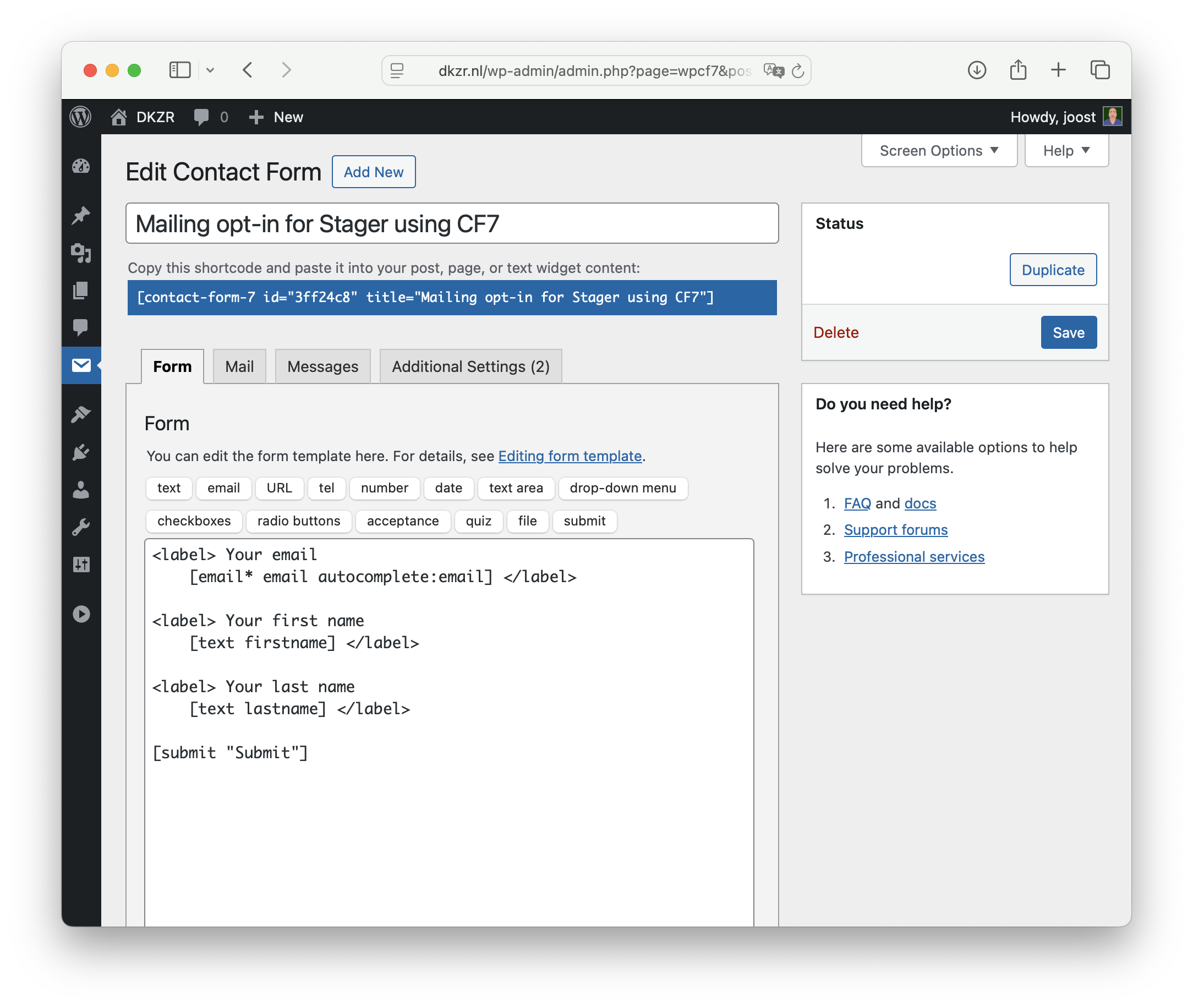
Task: Switch to the Mail tab
Action: 239,366
